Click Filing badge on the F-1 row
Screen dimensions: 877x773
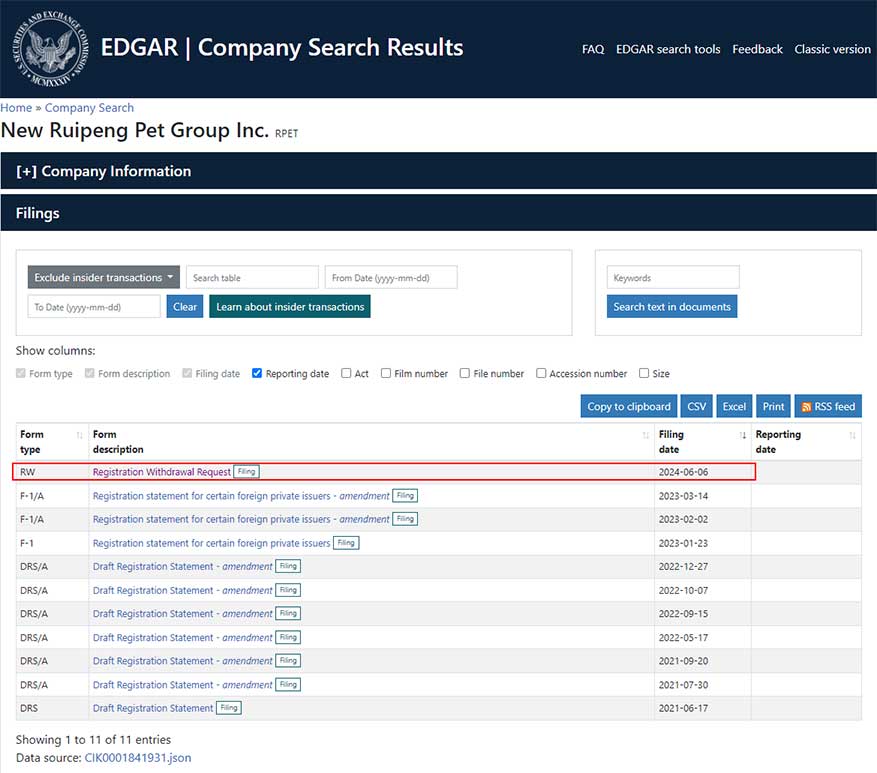click(x=346, y=543)
